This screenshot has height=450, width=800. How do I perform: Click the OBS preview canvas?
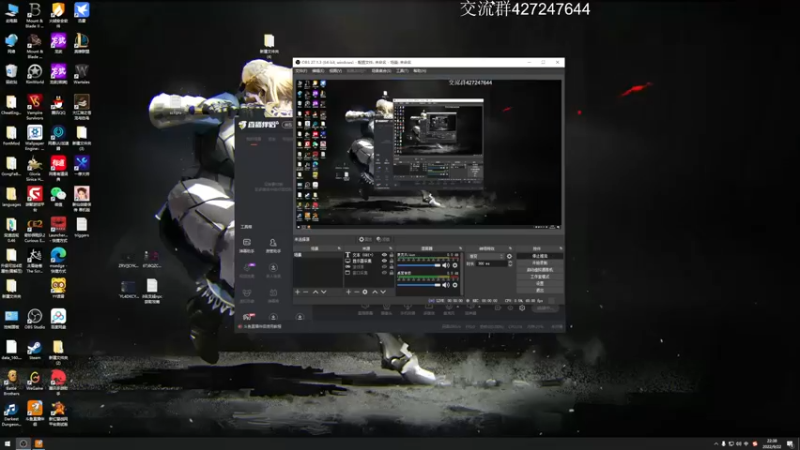(x=429, y=154)
